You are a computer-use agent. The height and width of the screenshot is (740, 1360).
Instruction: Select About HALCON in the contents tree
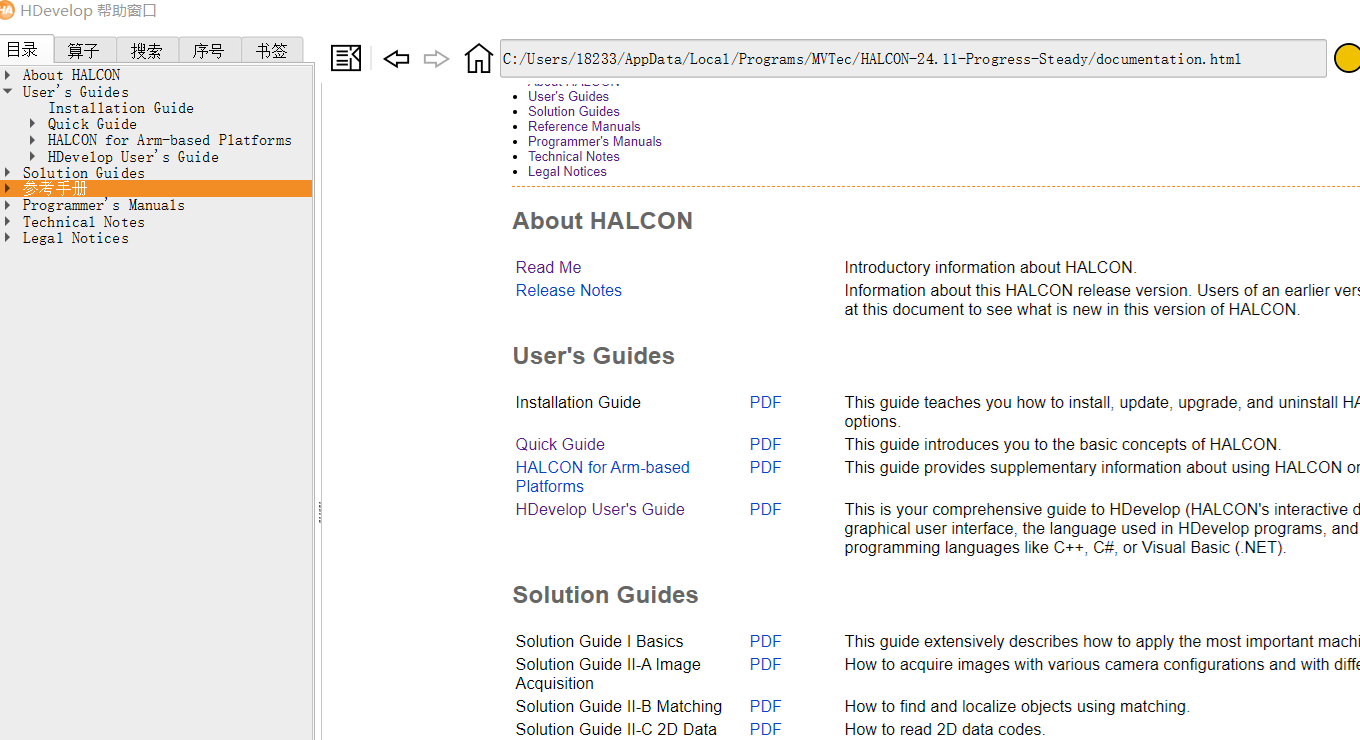pos(71,75)
